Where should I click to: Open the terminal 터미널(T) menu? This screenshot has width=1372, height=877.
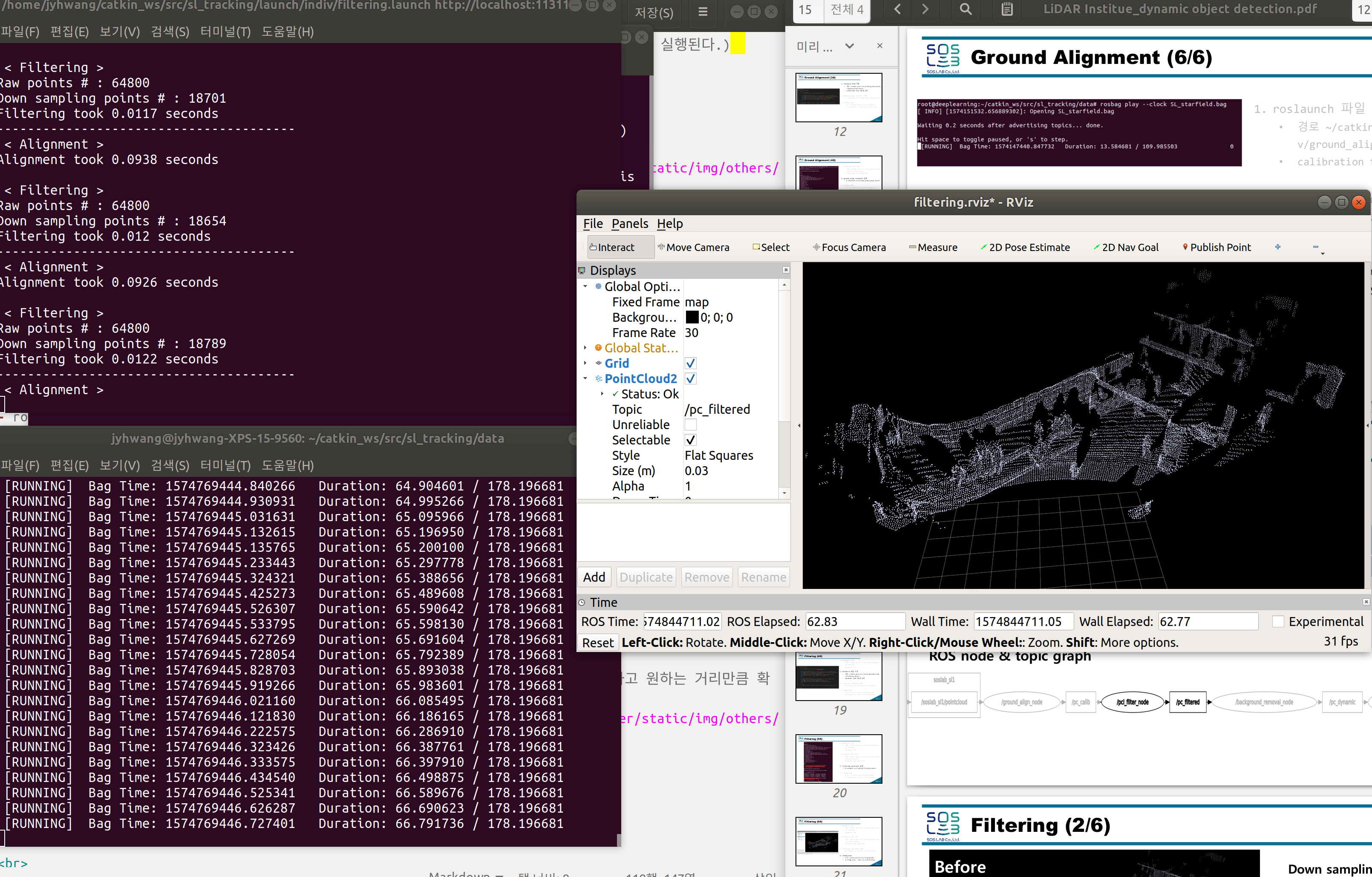tap(225, 32)
